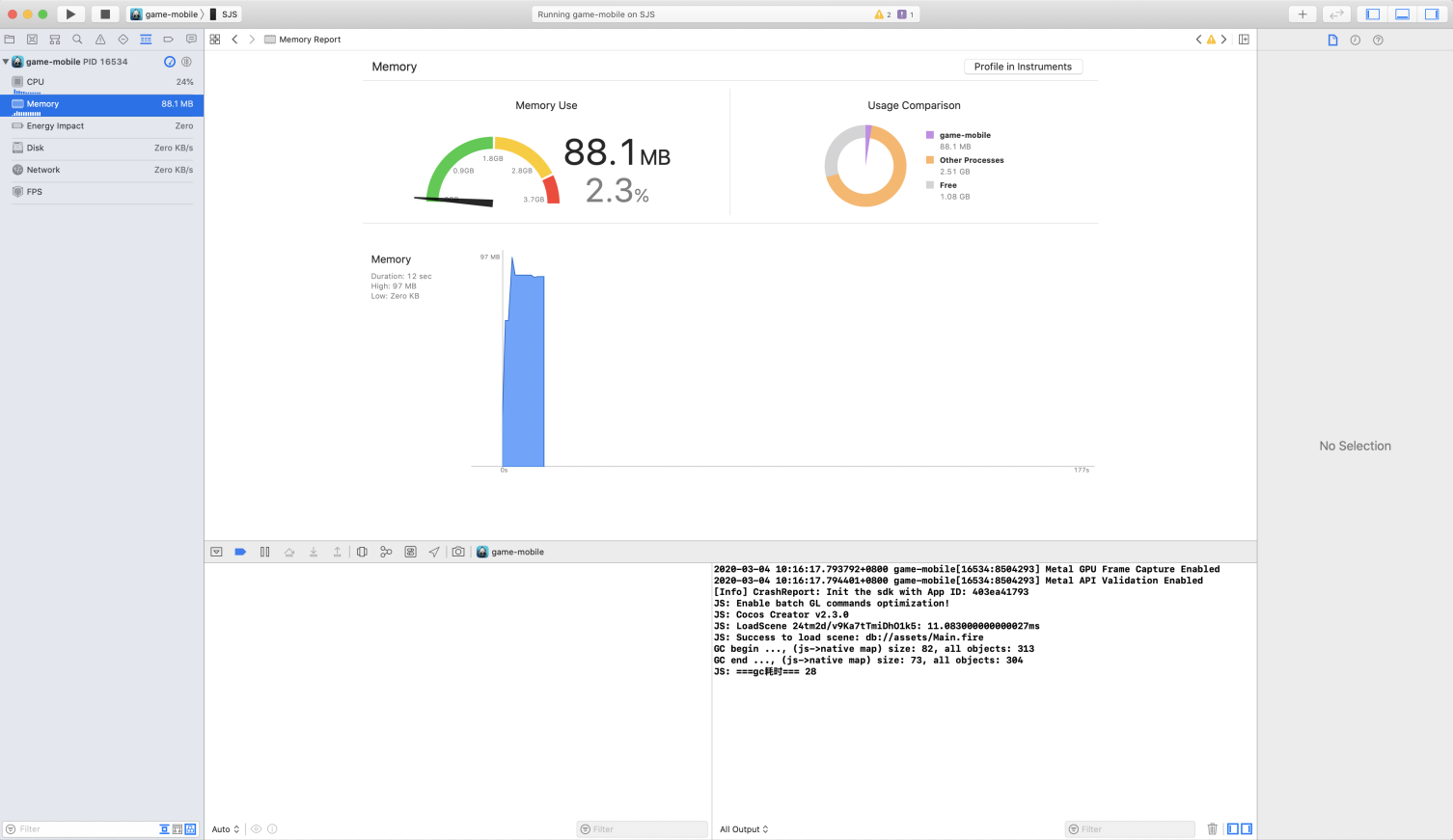This screenshot has width=1453, height=840.
Task: Open the All Output dropdown
Action: (x=744, y=829)
